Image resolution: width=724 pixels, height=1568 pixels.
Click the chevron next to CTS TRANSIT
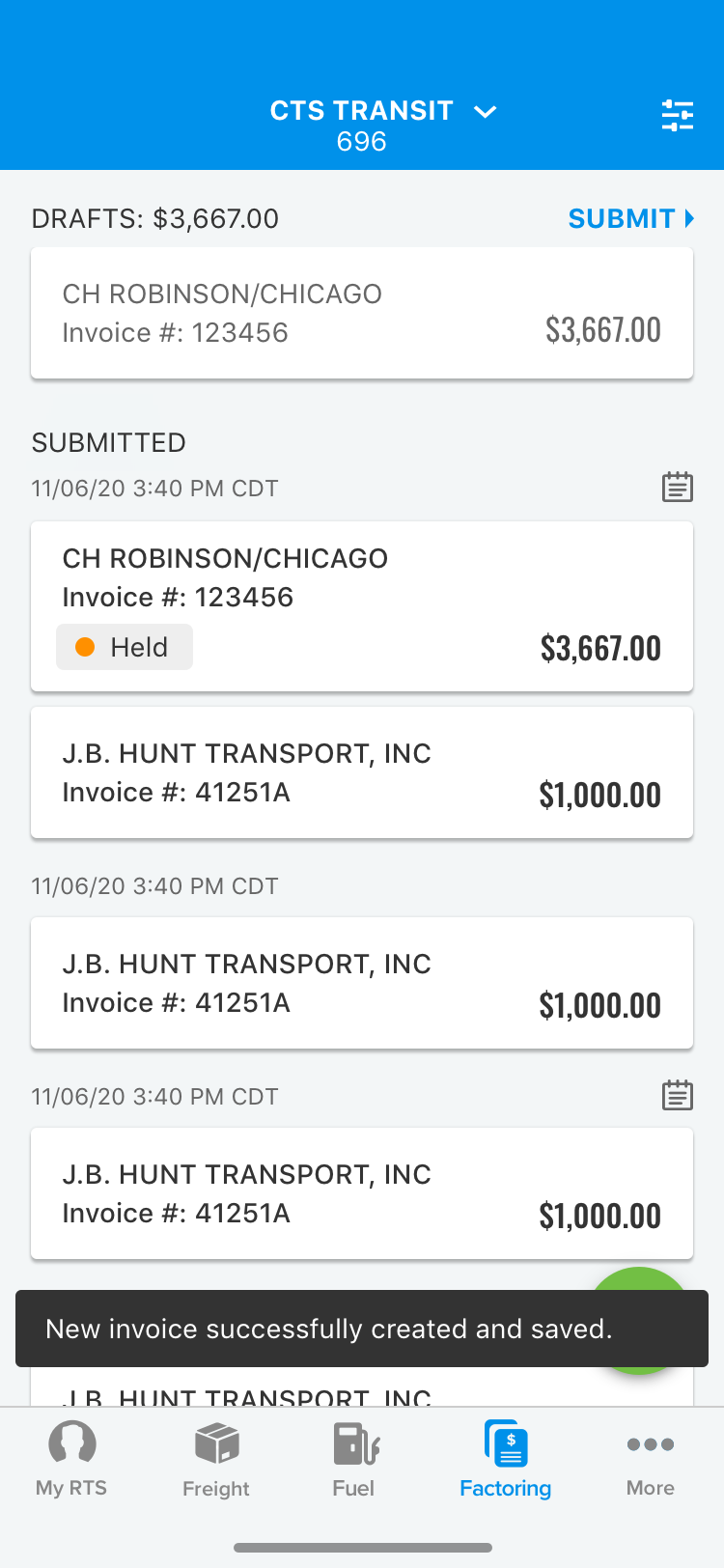pyautogui.click(x=486, y=112)
